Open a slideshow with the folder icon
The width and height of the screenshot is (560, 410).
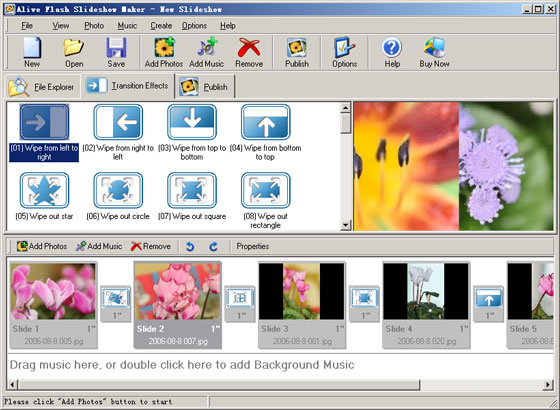(74, 52)
